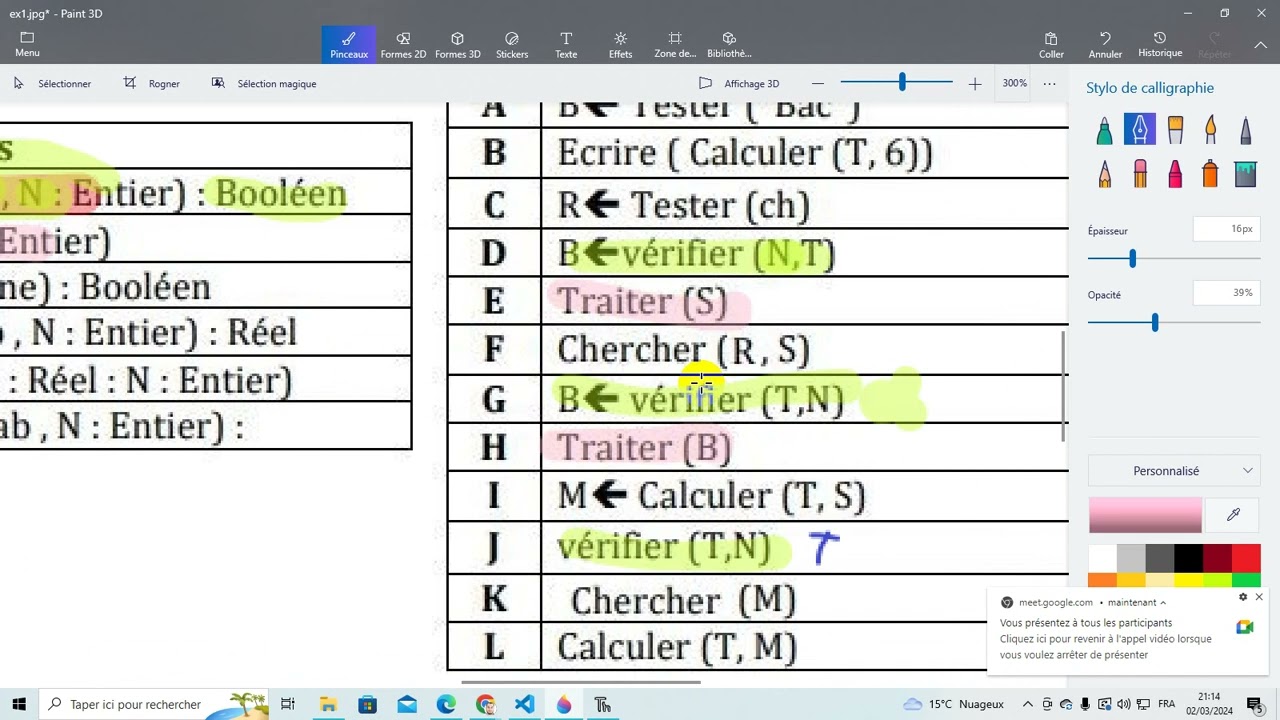
Task: Click the Opacité slider
Action: (x=1174, y=322)
